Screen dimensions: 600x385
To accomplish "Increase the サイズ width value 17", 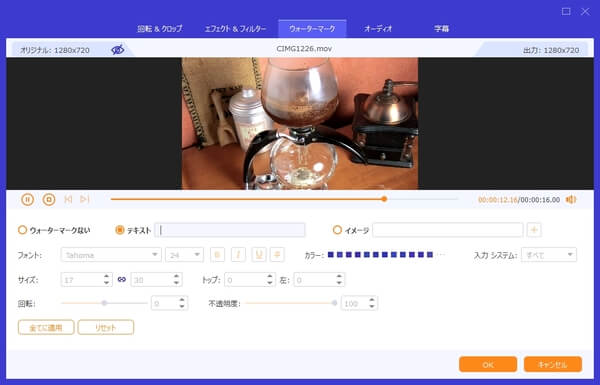I will click(x=107, y=276).
